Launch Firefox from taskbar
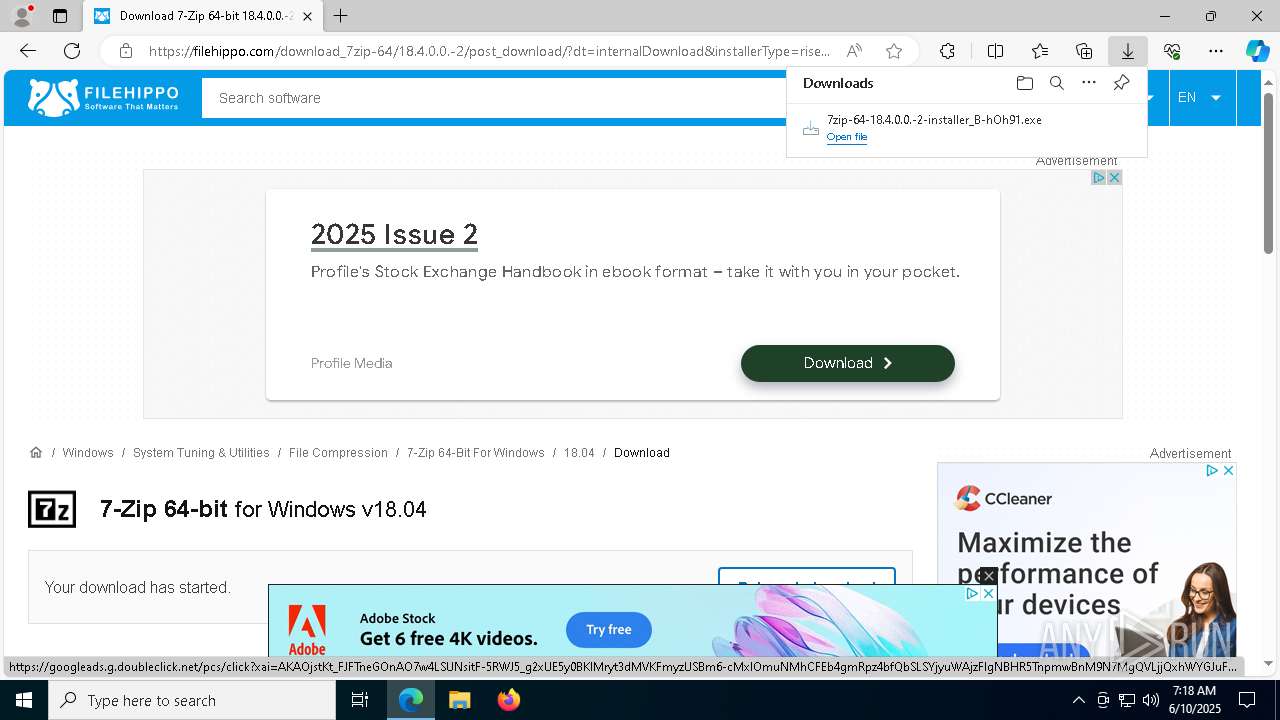 (x=509, y=700)
